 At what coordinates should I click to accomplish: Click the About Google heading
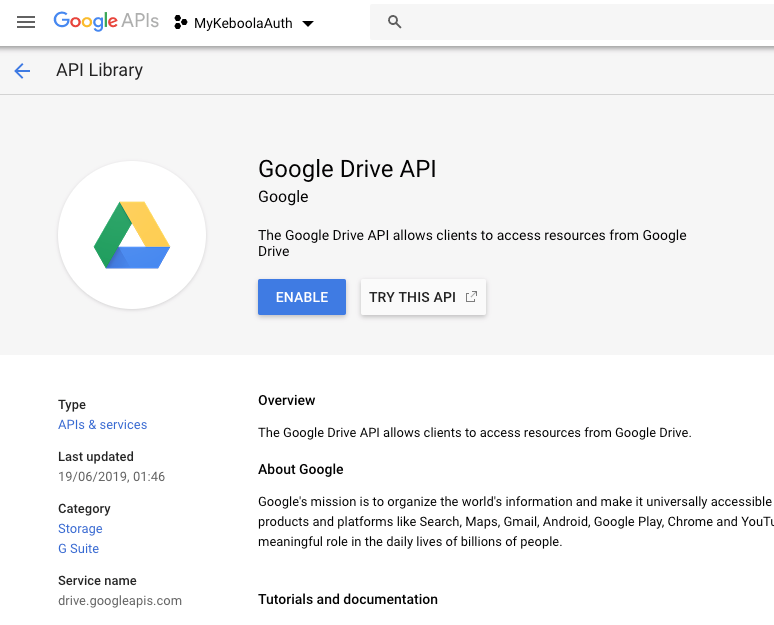click(301, 469)
